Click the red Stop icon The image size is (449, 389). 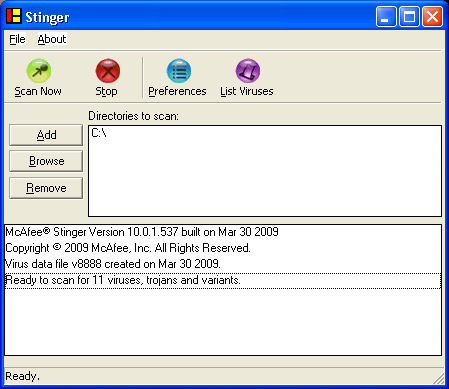(108, 71)
